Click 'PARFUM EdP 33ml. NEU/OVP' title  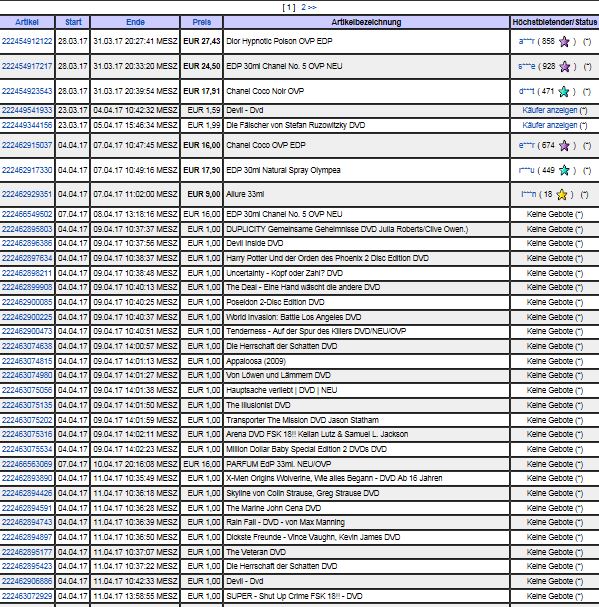pos(278,464)
